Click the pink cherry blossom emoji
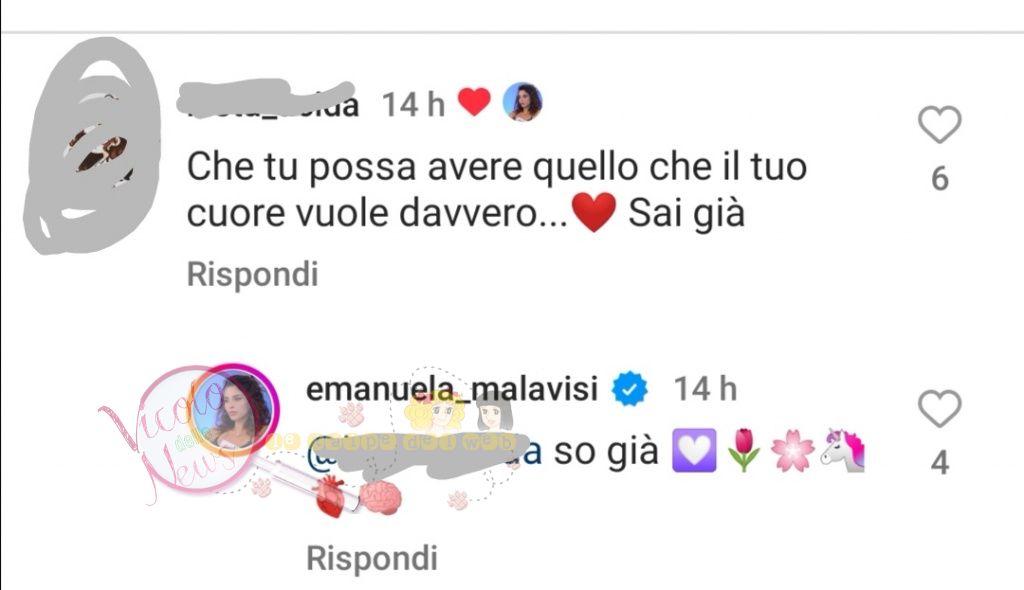The width and height of the screenshot is (1024, 590). click(x=793, y=452)
